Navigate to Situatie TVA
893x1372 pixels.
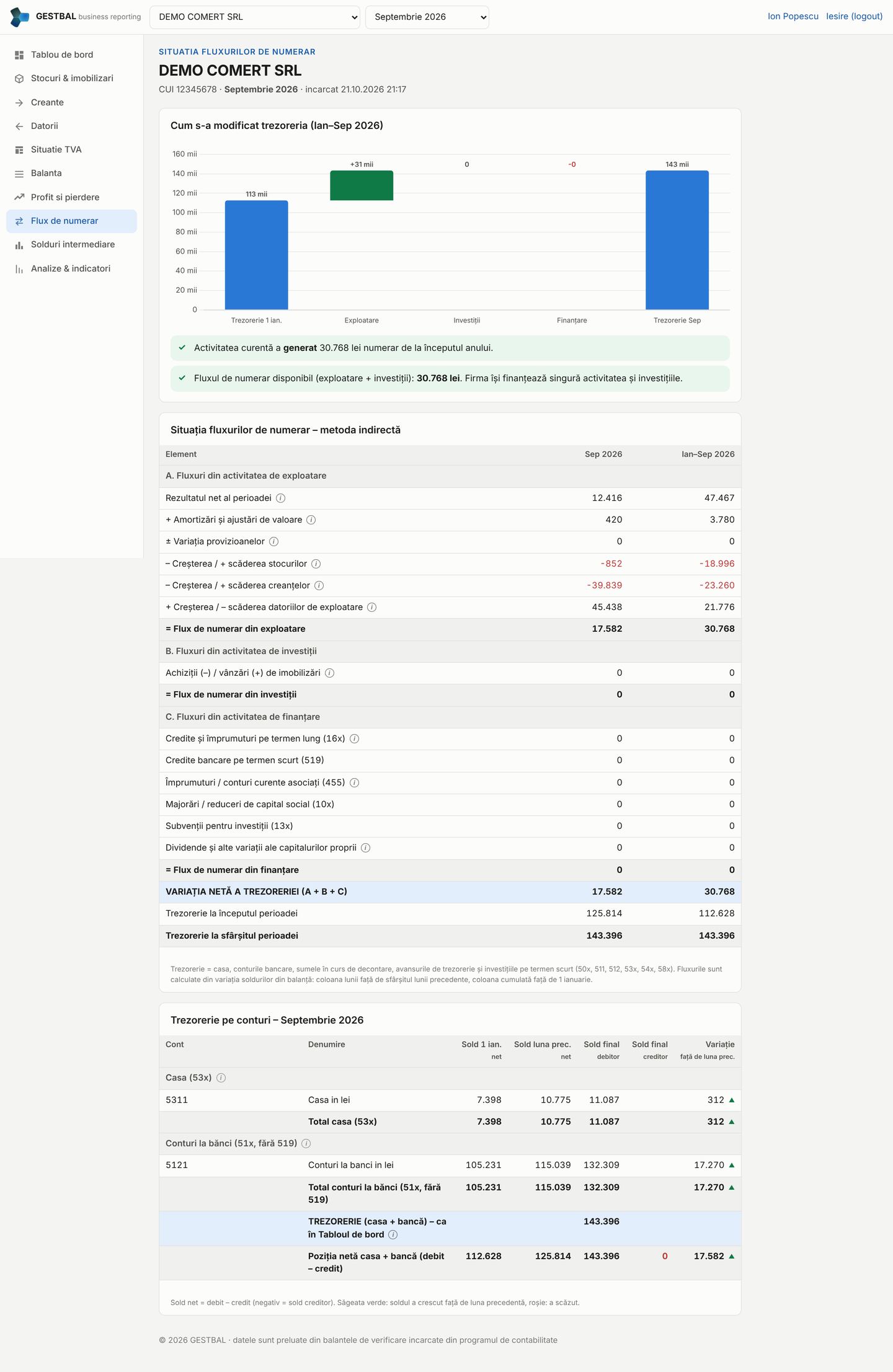coord(72,150)
